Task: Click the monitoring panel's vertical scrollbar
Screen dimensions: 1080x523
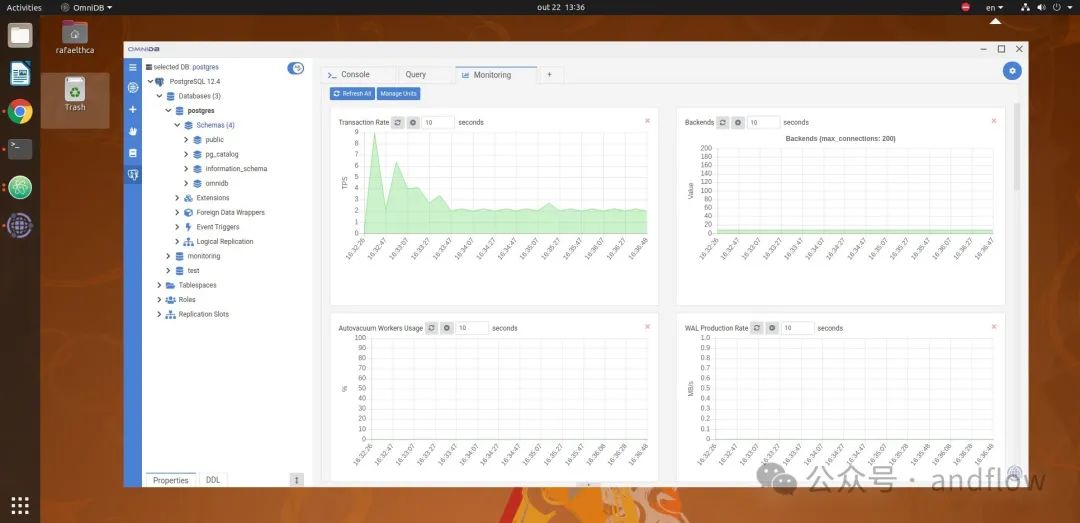Action: [x=1016, y=147]
